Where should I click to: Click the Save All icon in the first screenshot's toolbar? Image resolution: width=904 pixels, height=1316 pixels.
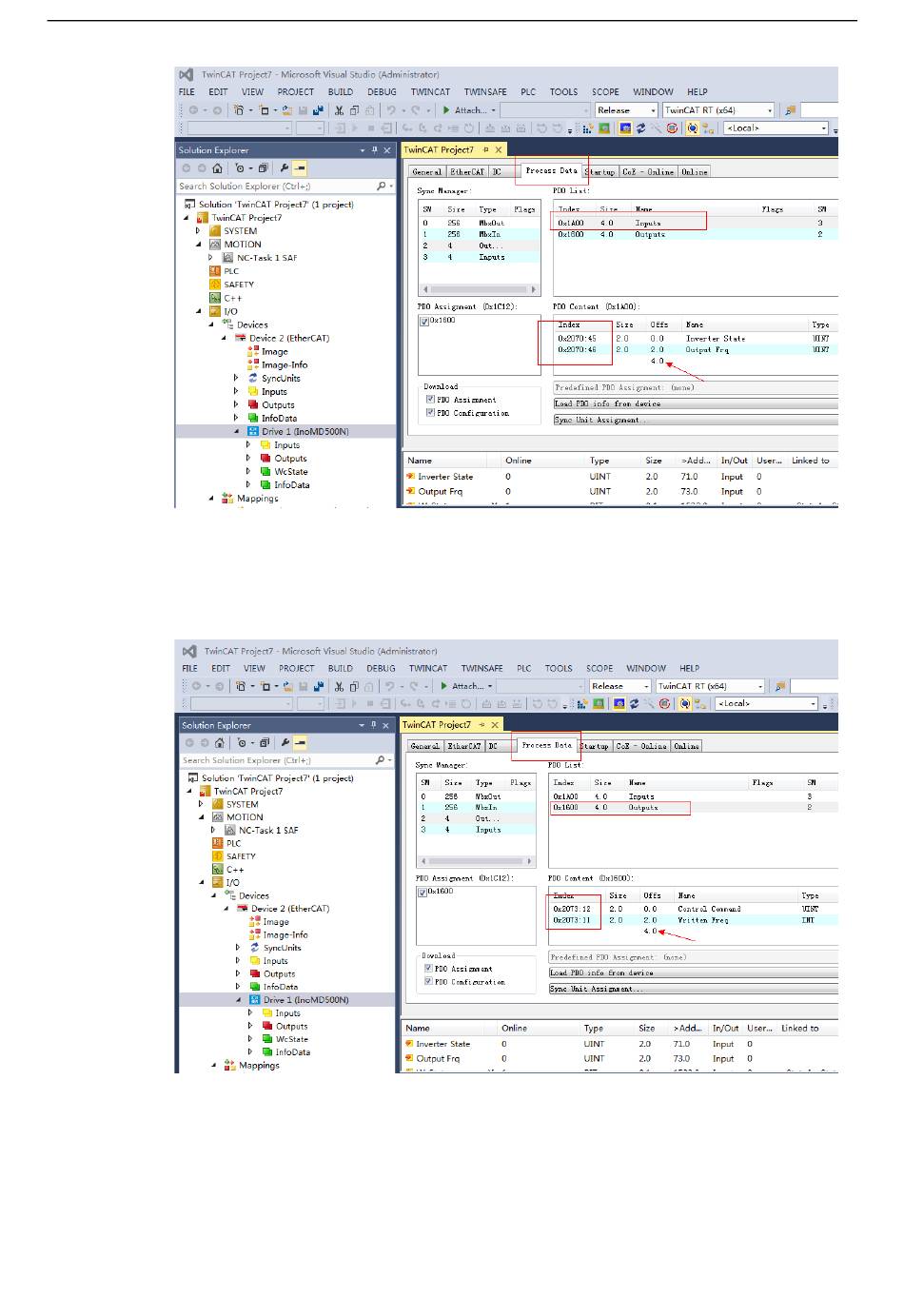(x=318, y=110)
